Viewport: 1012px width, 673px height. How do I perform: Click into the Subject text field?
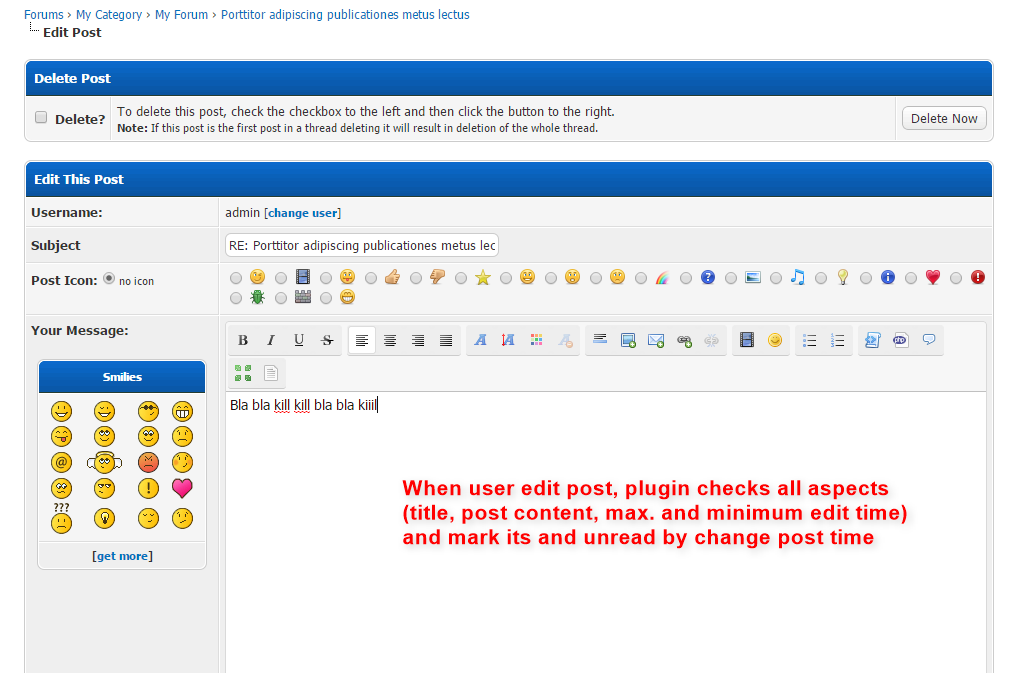pos(361,246)
